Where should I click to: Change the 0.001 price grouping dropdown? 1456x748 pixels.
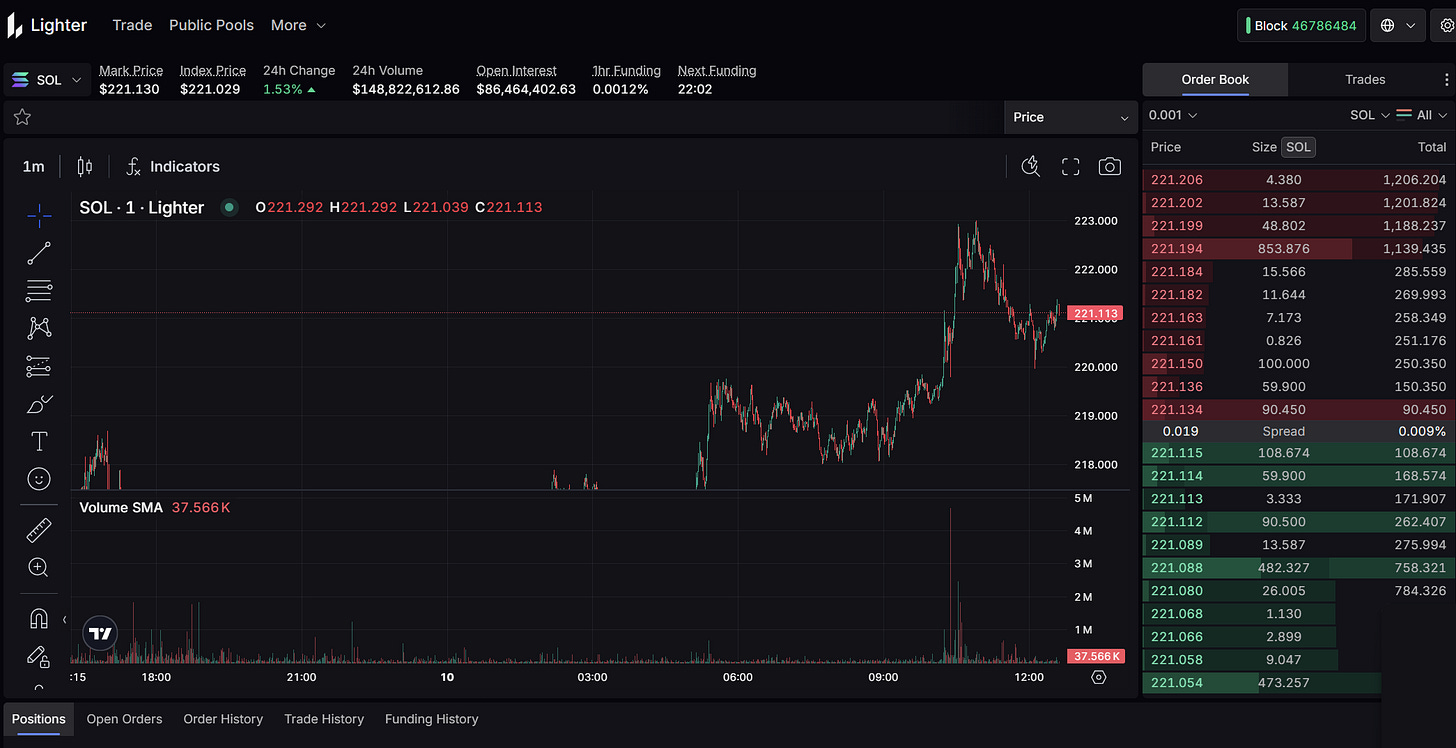pos(1173,115)
